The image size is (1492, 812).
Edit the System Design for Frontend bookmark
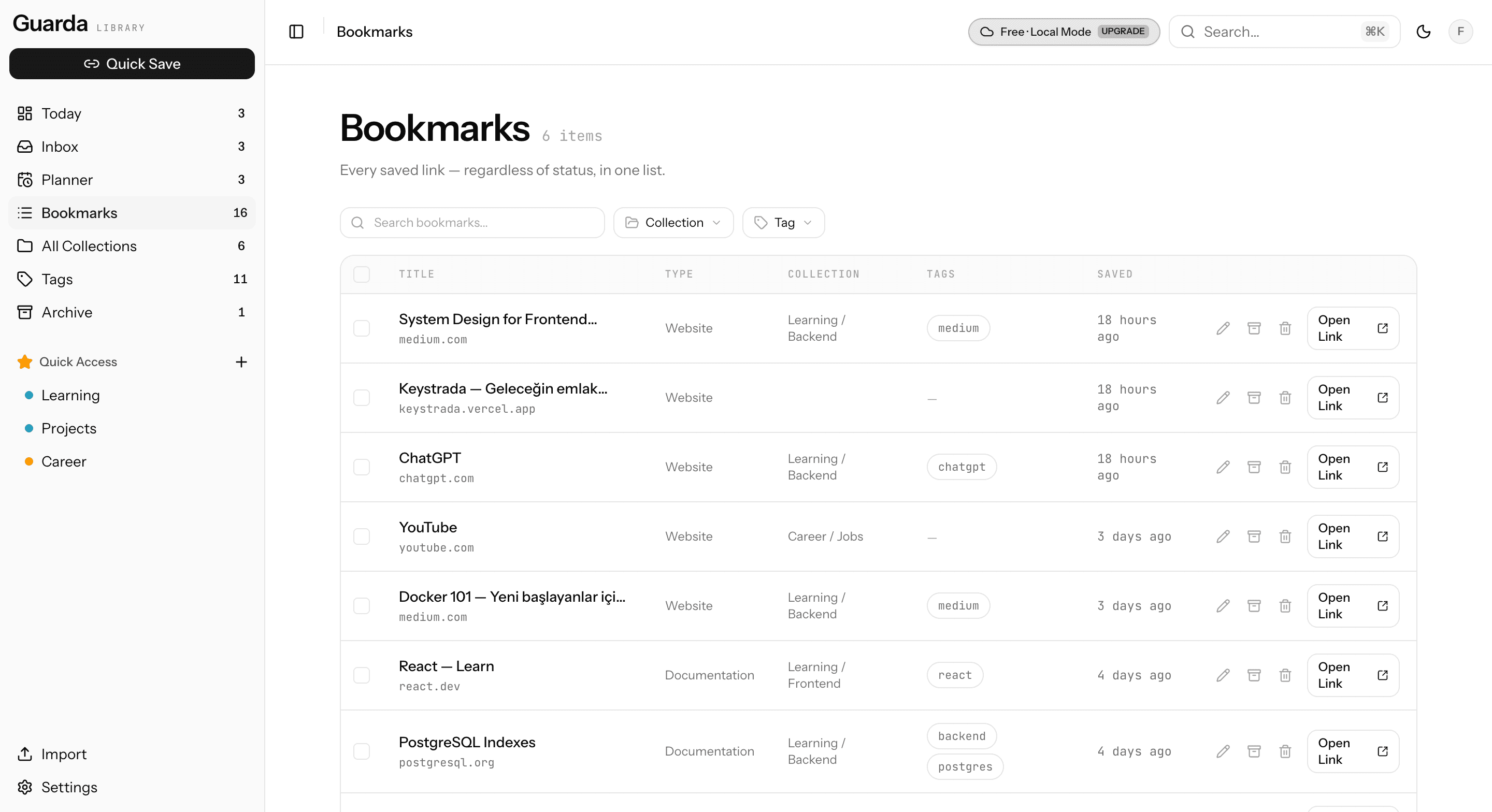[x=1223, y=328]
